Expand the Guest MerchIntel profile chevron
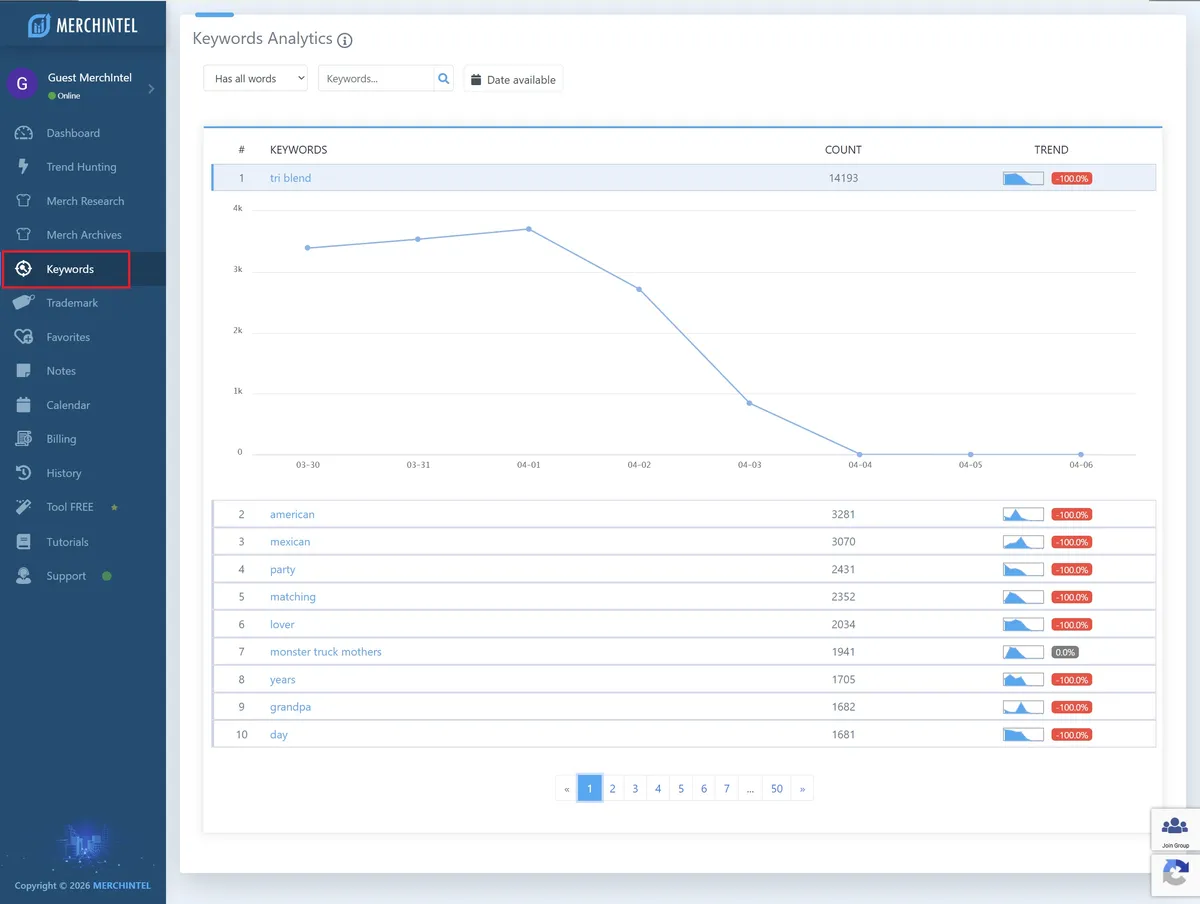The image size is (1200, 904). pos(152,88)
